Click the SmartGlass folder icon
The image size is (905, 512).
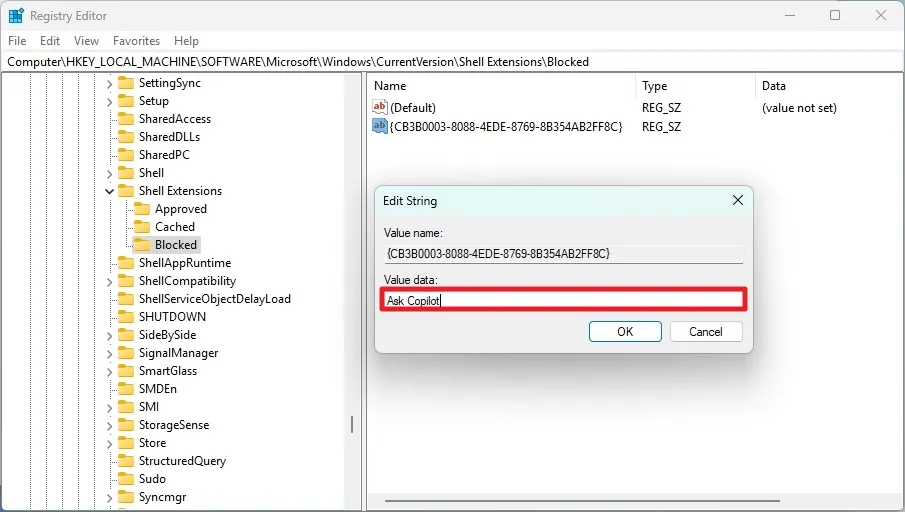point(126,371)
